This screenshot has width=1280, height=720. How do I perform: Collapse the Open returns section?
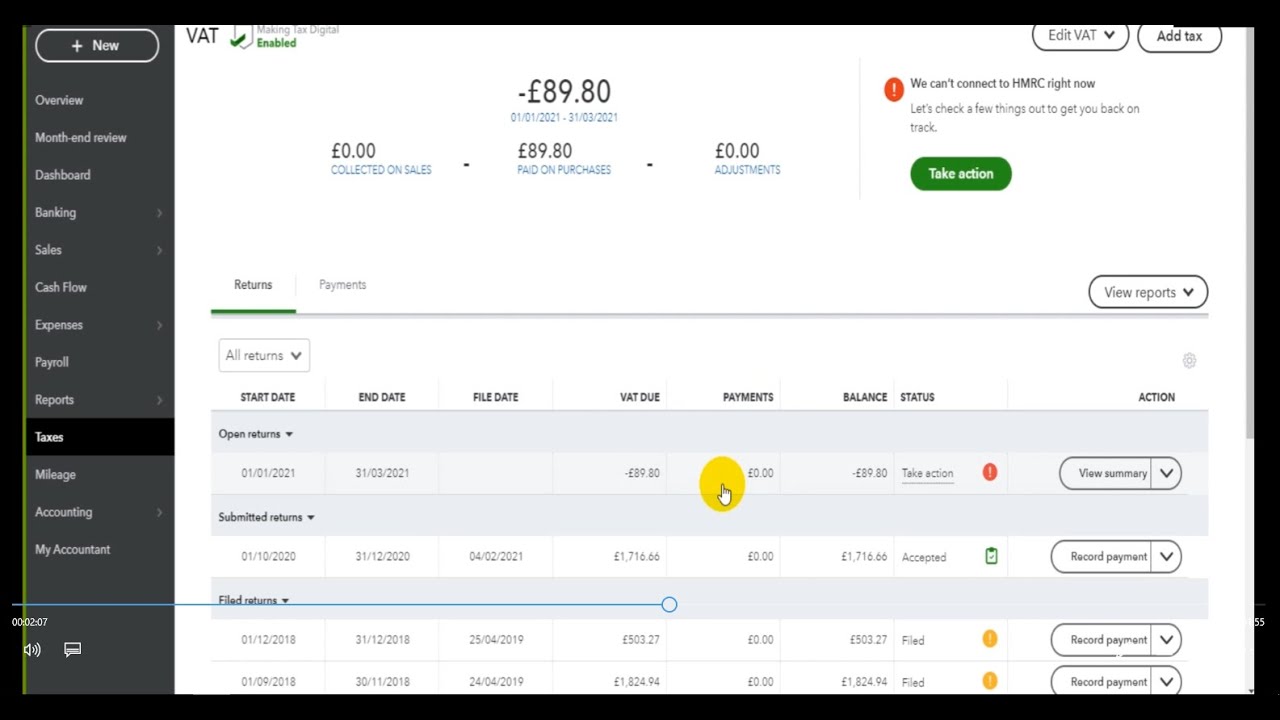(256, 434)
